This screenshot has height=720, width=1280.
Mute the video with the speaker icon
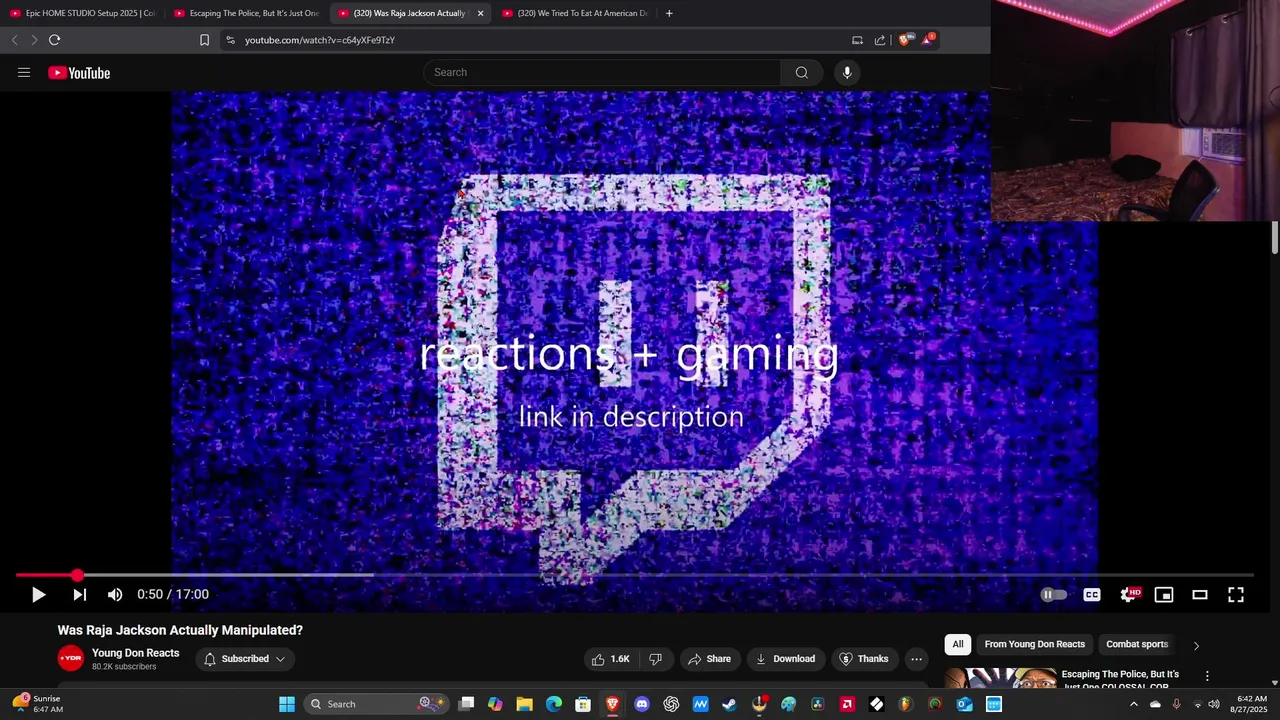(x=115, y=594)
